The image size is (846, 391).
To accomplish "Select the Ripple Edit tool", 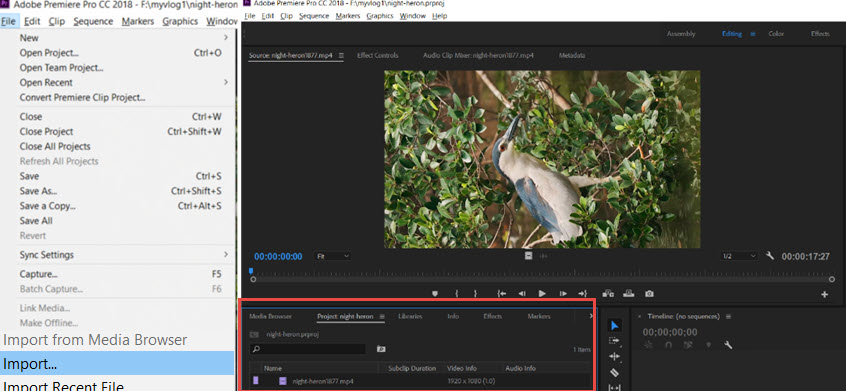I will click(x=615, y=356).
